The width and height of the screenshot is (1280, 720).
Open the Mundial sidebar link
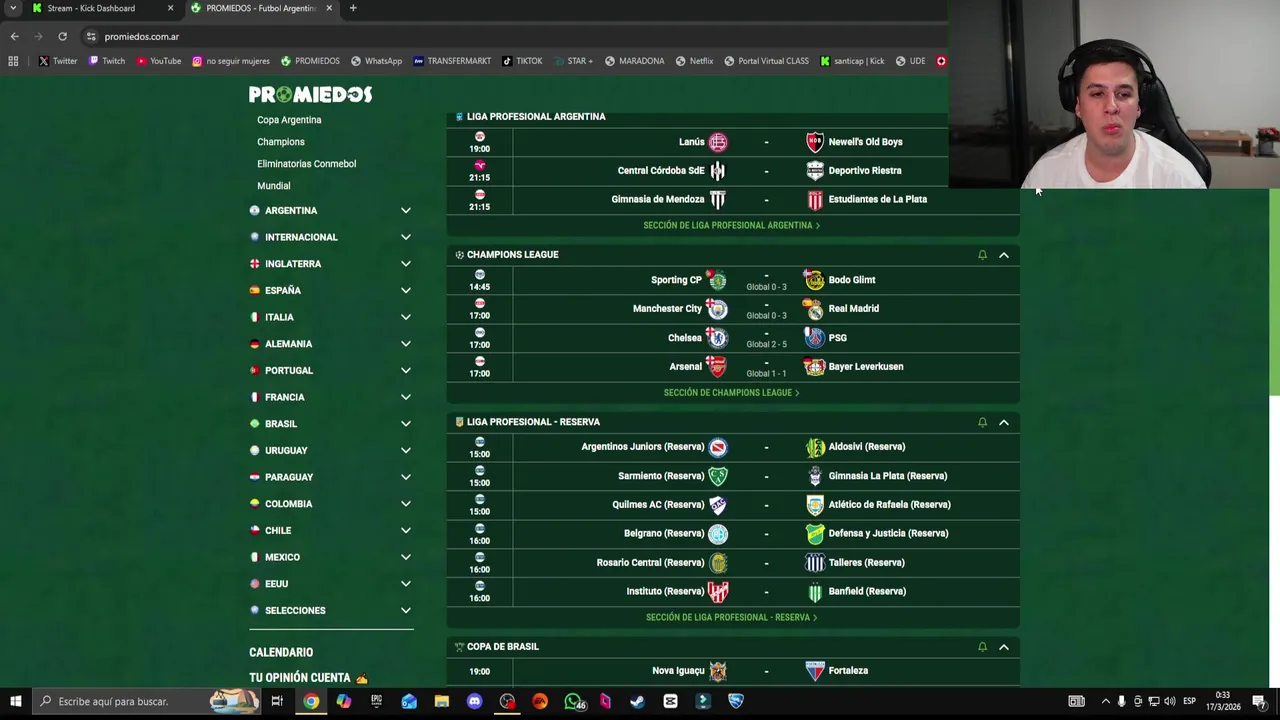[274, 186]
